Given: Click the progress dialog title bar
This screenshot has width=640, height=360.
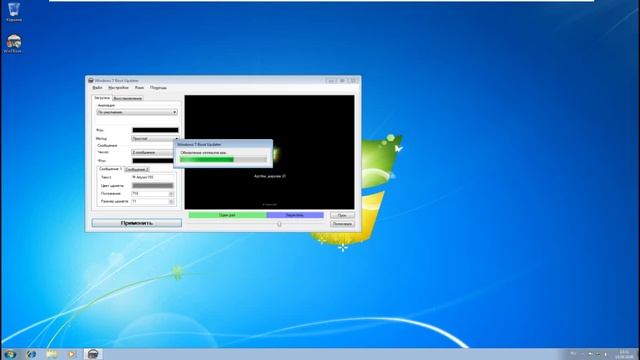Looking at the screenshot, I should point(223,144).
